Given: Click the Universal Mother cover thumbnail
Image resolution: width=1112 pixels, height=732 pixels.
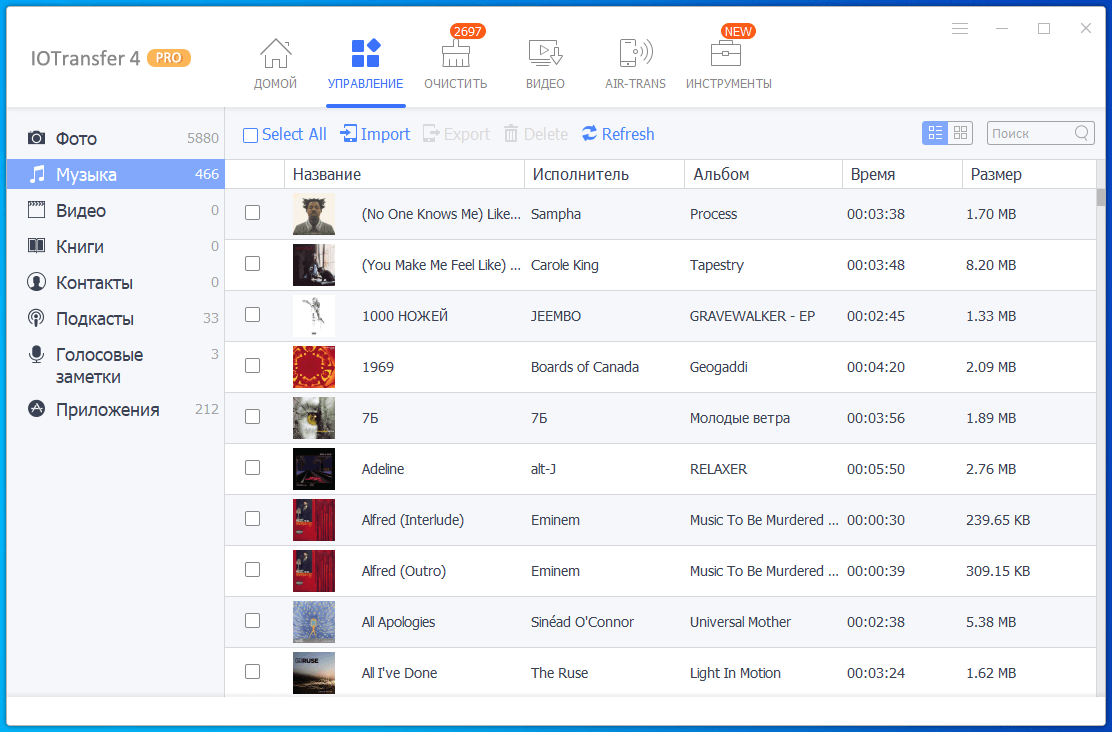Looking at the screenshot, I should [313, 622].
